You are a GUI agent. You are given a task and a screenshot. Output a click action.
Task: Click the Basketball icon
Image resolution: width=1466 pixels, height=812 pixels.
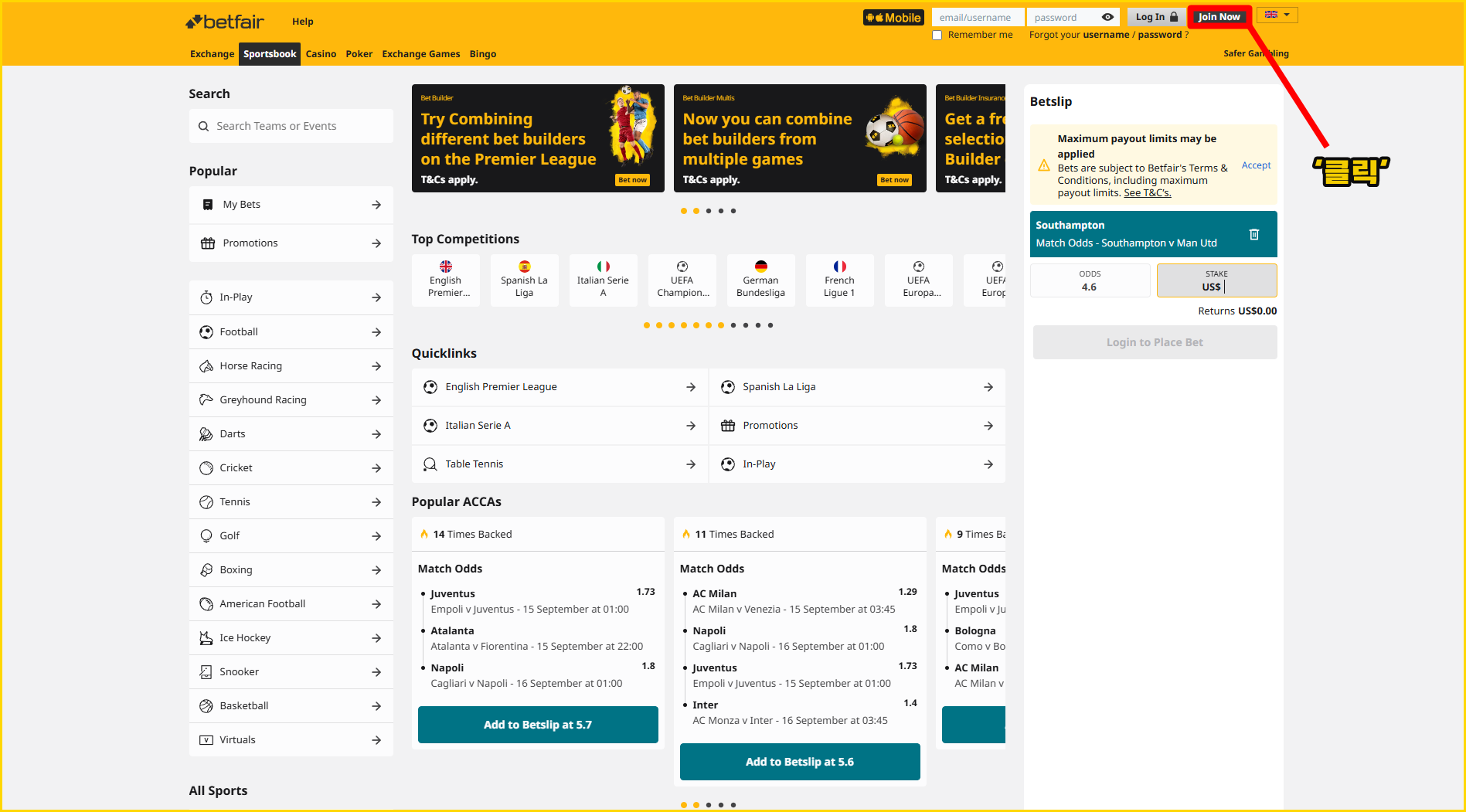point(206,706)
